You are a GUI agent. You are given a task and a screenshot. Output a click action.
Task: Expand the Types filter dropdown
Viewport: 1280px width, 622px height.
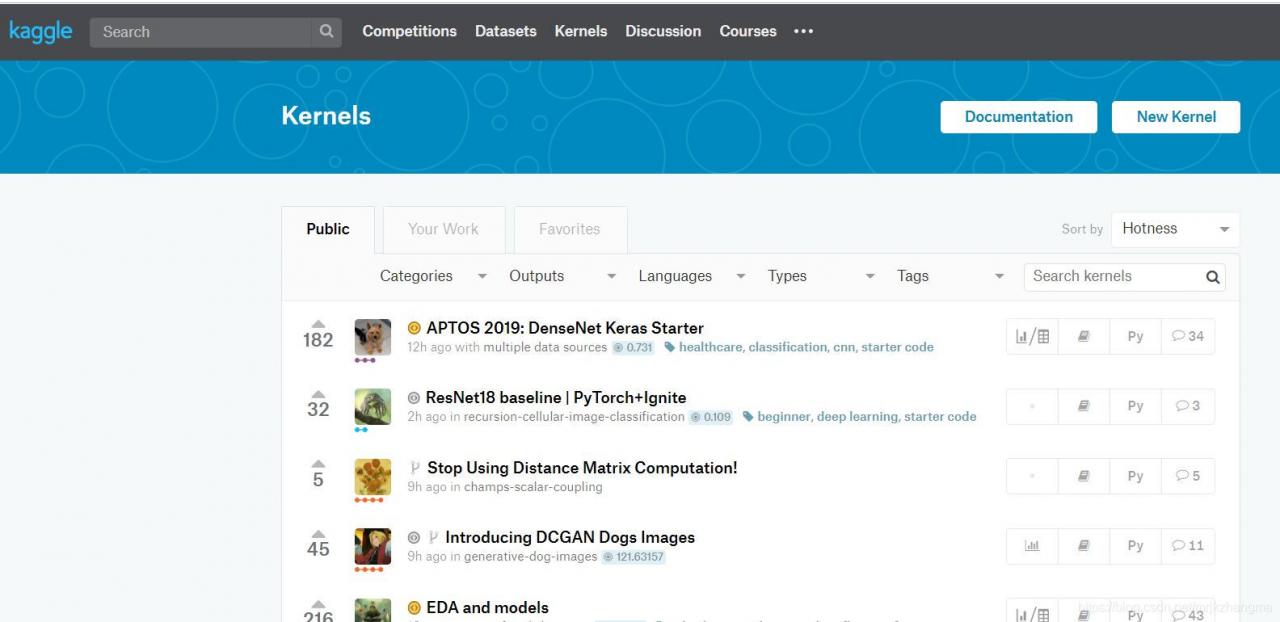821,276
